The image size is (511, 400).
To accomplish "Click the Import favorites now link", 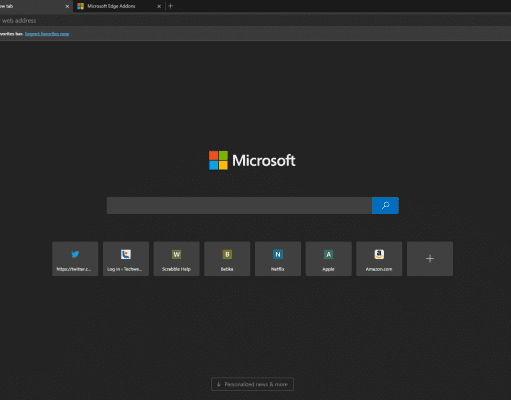I will pyautogui.click(x=47, y=34).
